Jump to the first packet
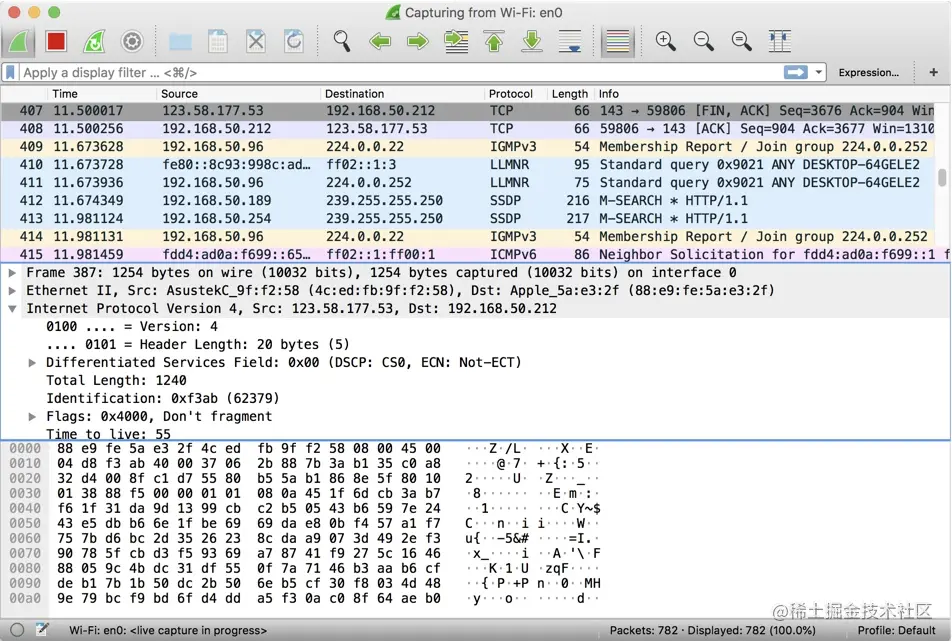This screenshot has width=952, height=641. tap(494, 41)
